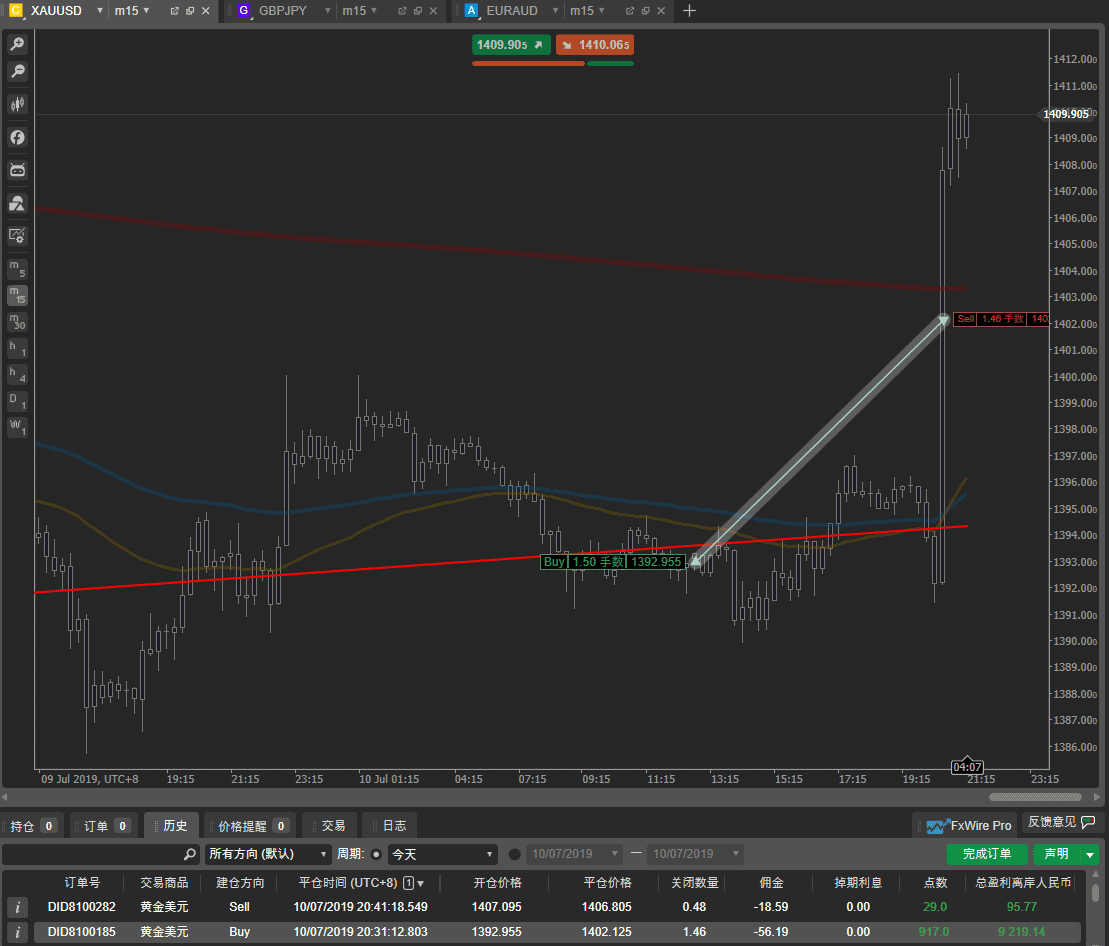Open the EURAUD symbol dropdown arrow

coord(555,11)
